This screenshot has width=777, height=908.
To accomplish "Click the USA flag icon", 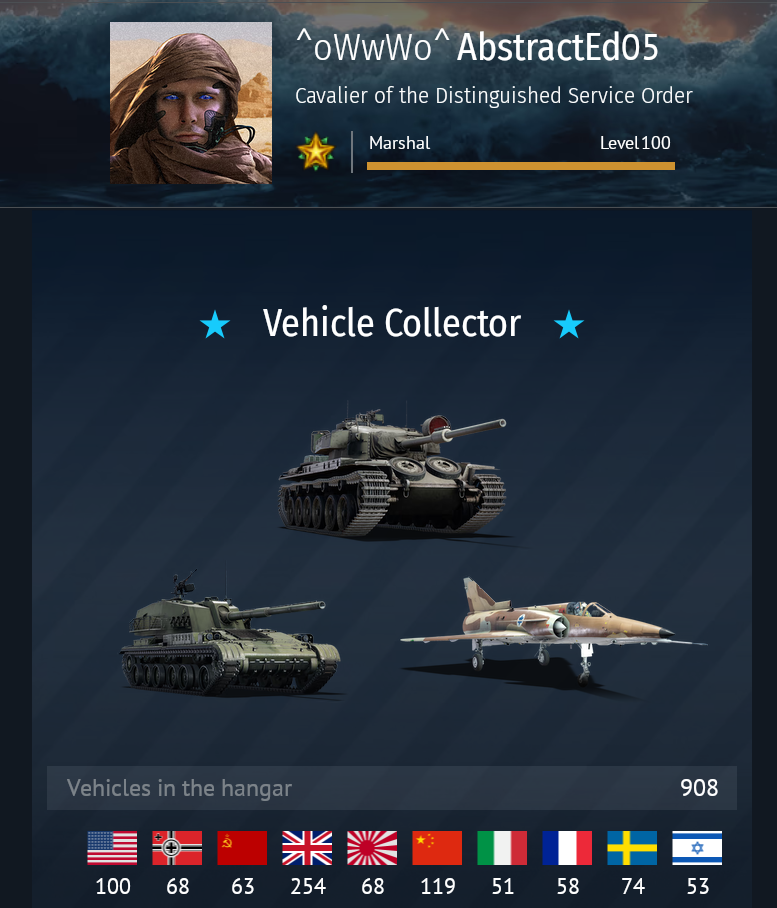I will pos(112,848).
